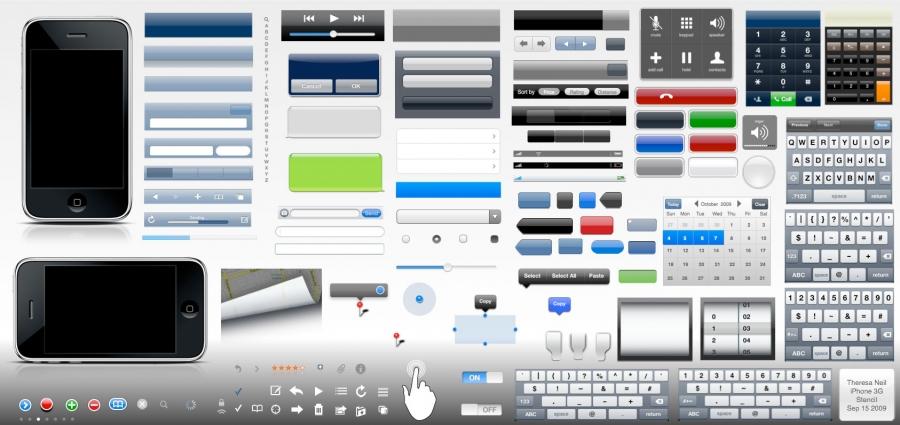The width and height of the screenshot is (900, 425).
Task: Click the green Call button on dial pad
Action: pyautogui.click(x=782, y=99)
